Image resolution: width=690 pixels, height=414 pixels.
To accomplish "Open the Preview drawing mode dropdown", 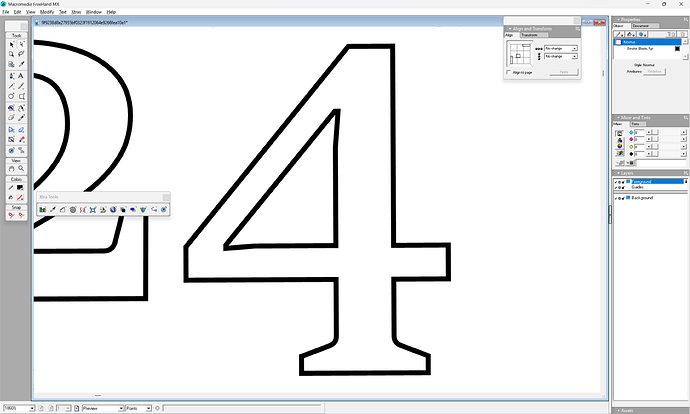I will [121, 409].
